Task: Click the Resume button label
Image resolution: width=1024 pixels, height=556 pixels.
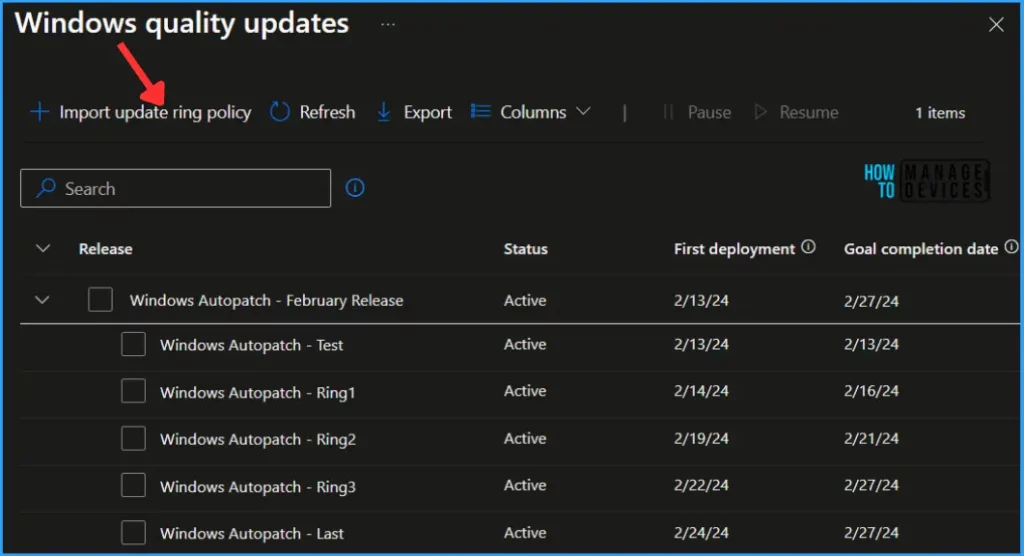Action: pyautogui.click(x=808, y=112)
